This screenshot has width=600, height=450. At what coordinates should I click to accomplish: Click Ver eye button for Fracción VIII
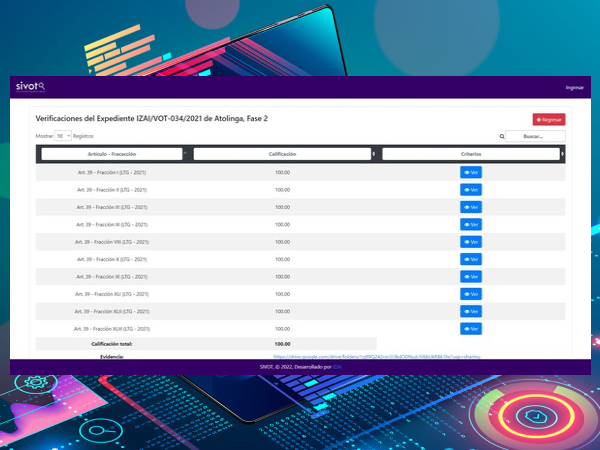471,241
